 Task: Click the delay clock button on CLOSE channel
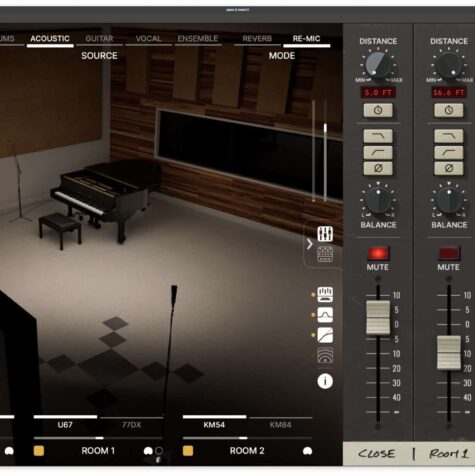(378, 110)
